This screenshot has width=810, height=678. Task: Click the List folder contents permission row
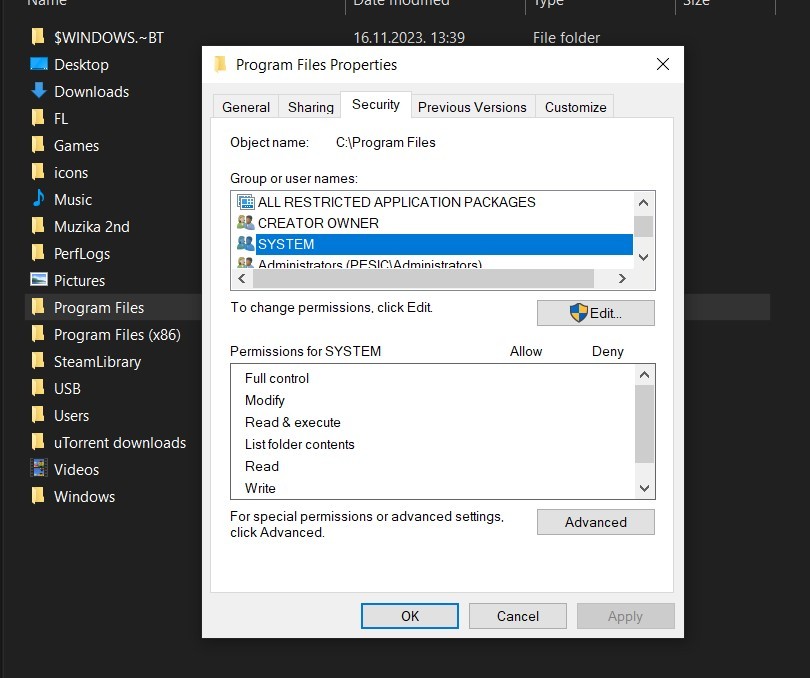point(433,444)
